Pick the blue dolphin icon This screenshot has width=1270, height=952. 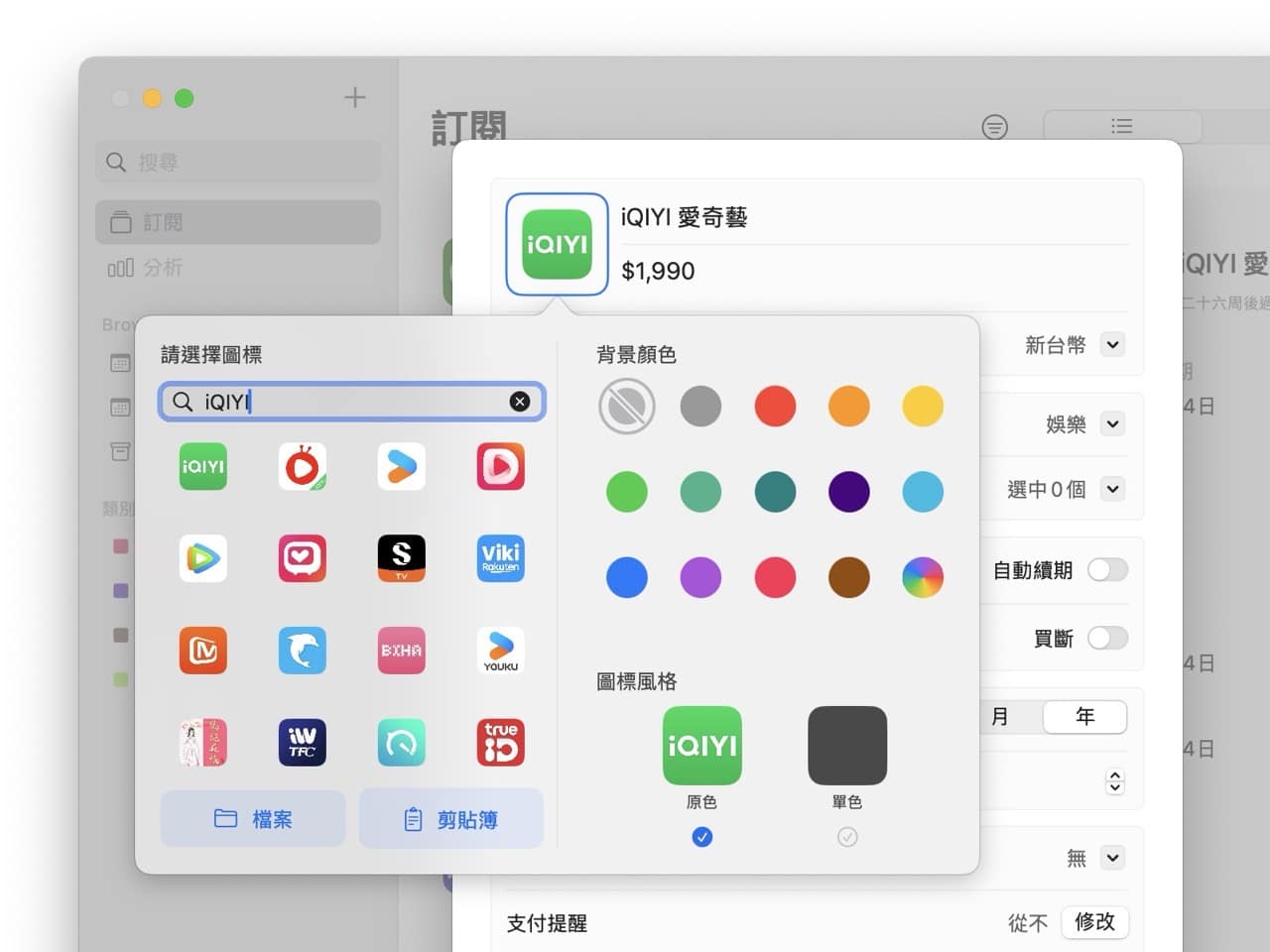click(x=303, y=651)
